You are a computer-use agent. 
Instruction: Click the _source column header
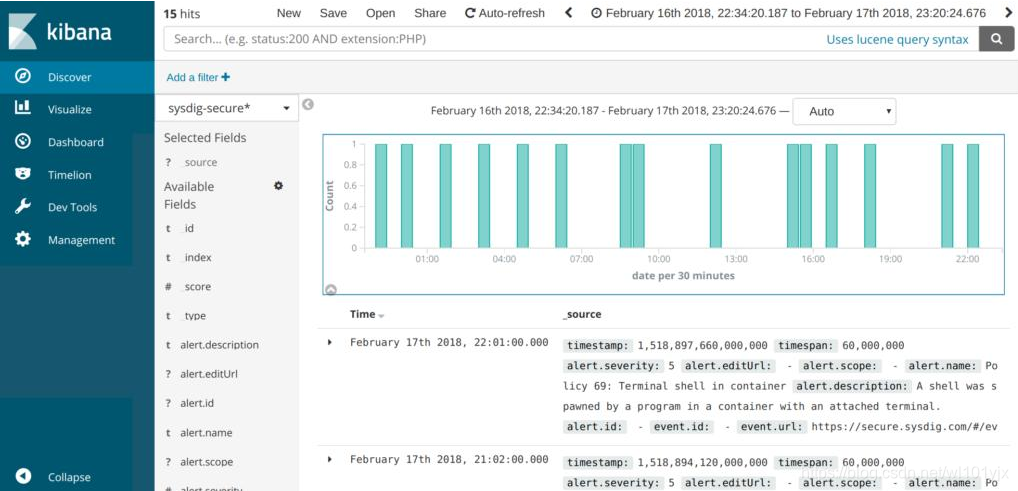point(582,314)
